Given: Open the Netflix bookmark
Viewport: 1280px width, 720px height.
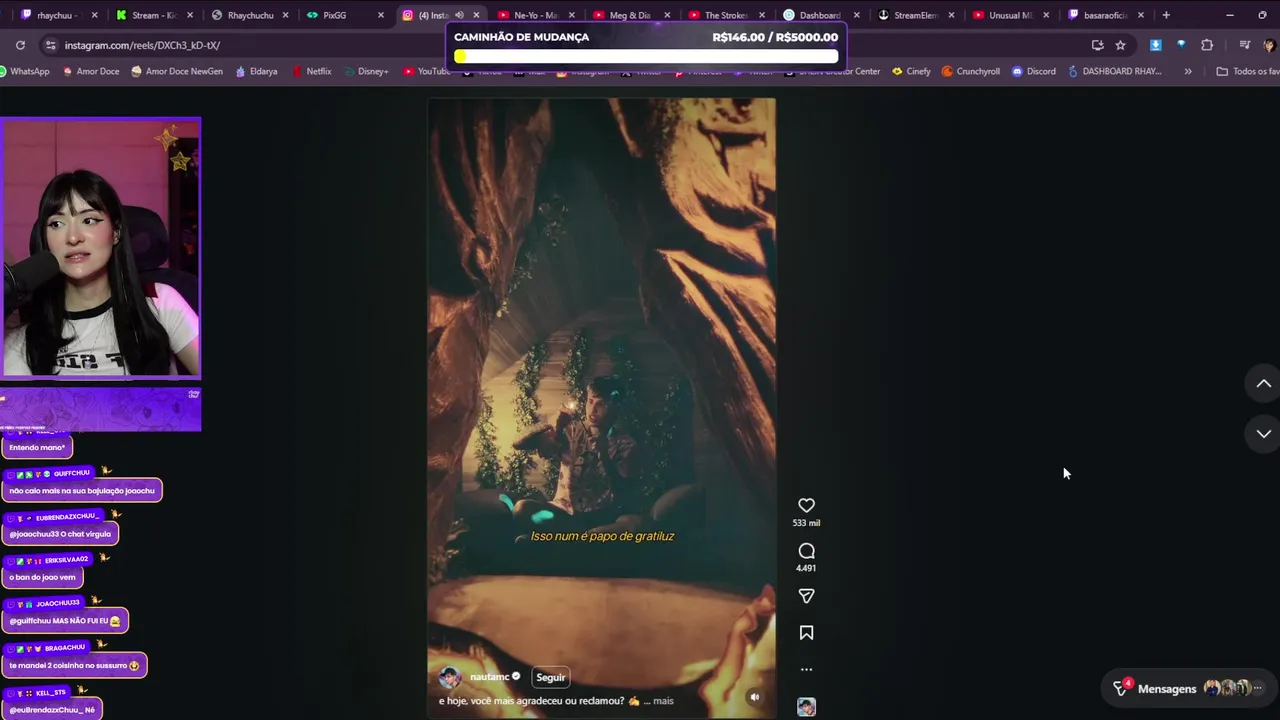Looking at the screenshot, I should coord(312,71).
